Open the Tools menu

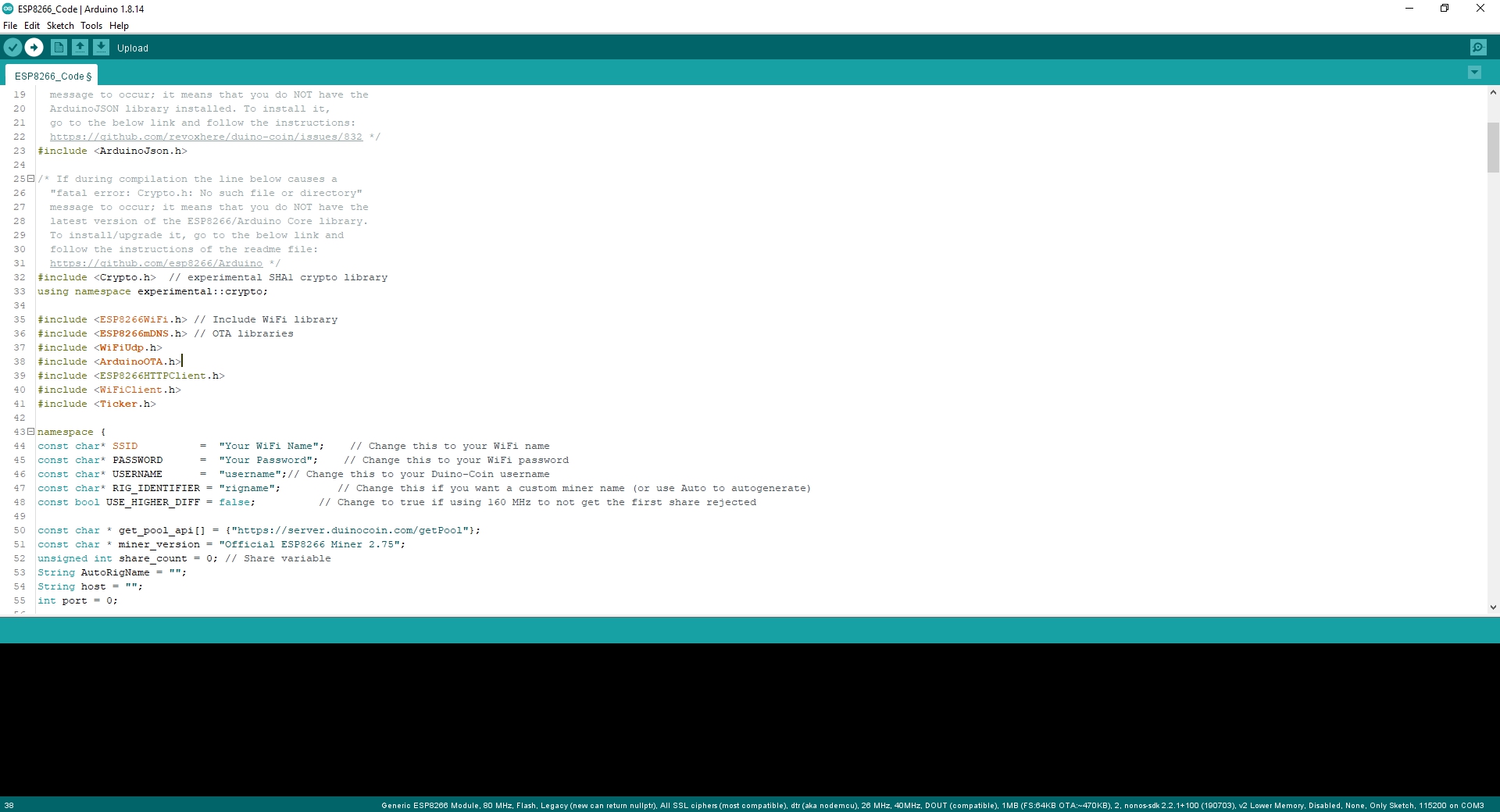91,26
